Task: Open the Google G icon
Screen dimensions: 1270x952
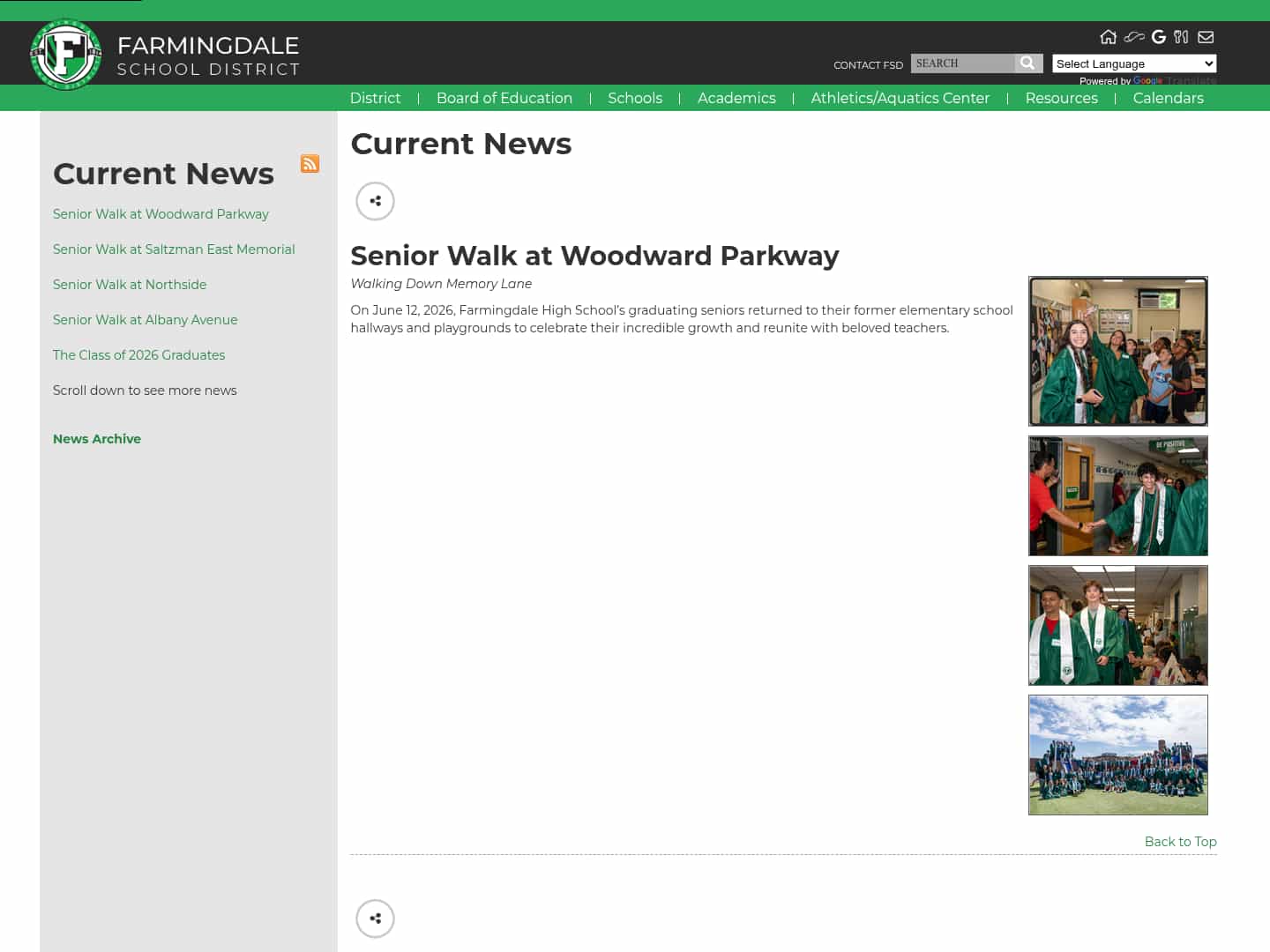Action: tap(1159, 37)
